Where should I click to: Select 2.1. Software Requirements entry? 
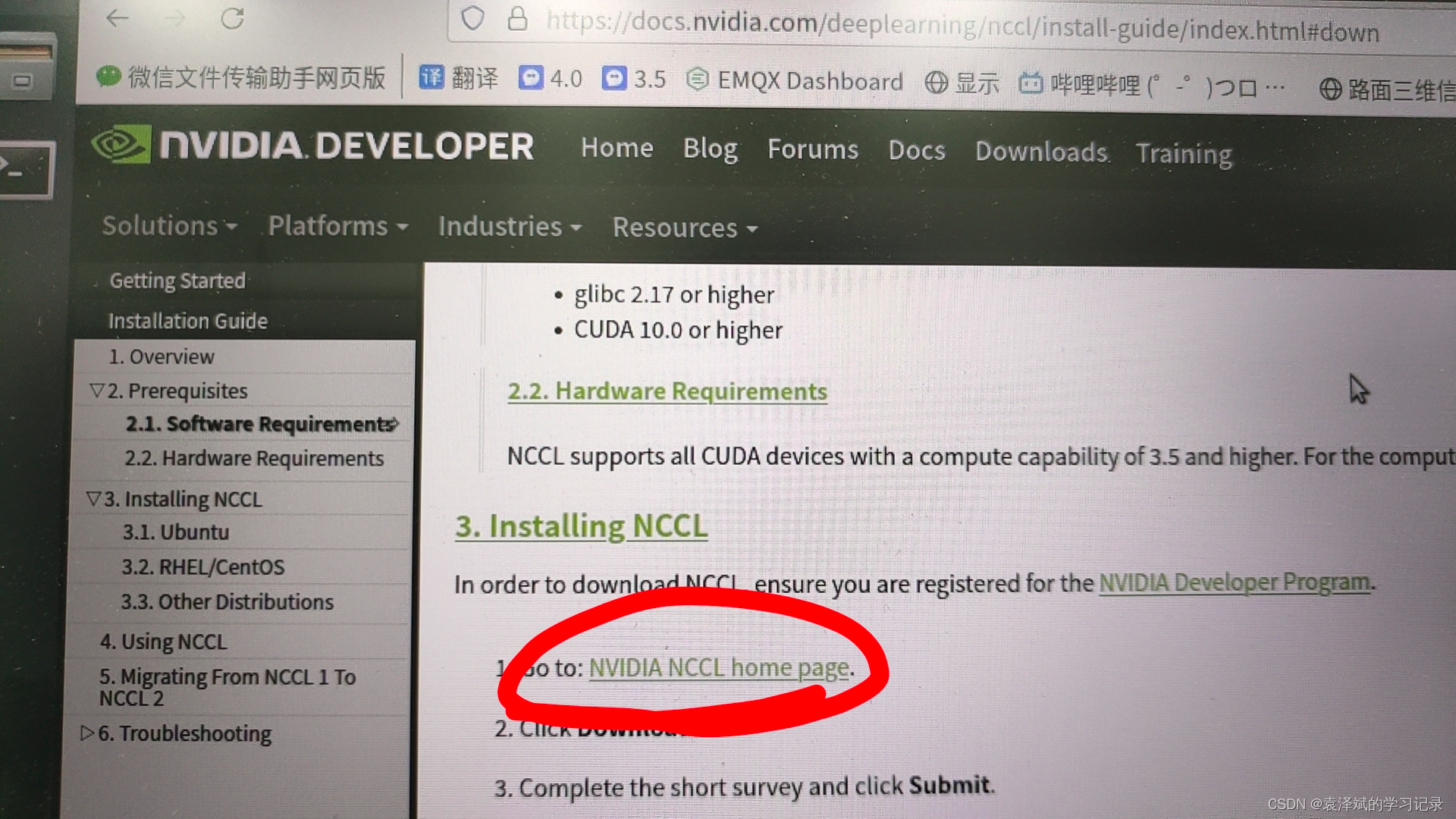click(x=260, y=424)
